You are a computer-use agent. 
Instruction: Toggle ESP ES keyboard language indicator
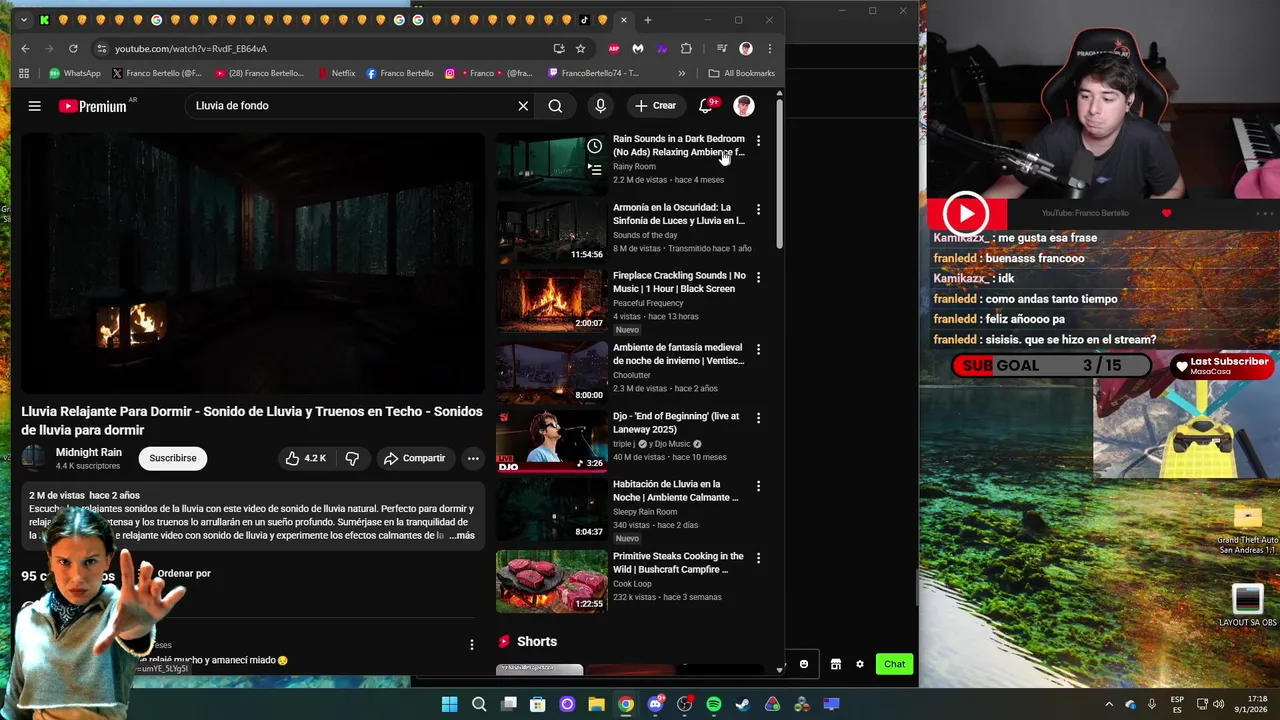pyautogui.click(x=1177, y=705)
